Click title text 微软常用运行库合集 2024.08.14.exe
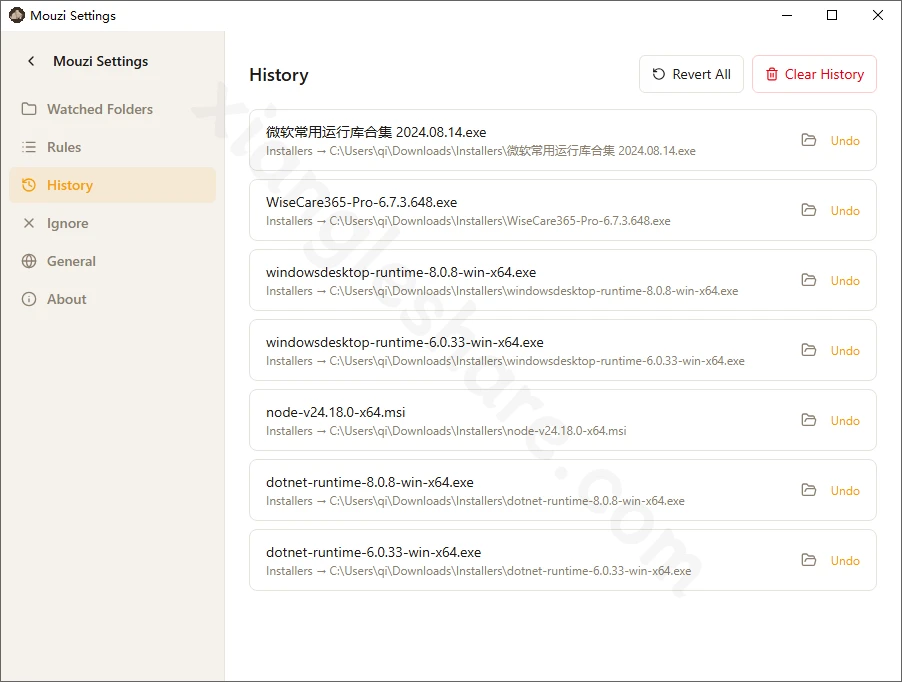This screenshot has width=902, height=682. tap(376, 132)
